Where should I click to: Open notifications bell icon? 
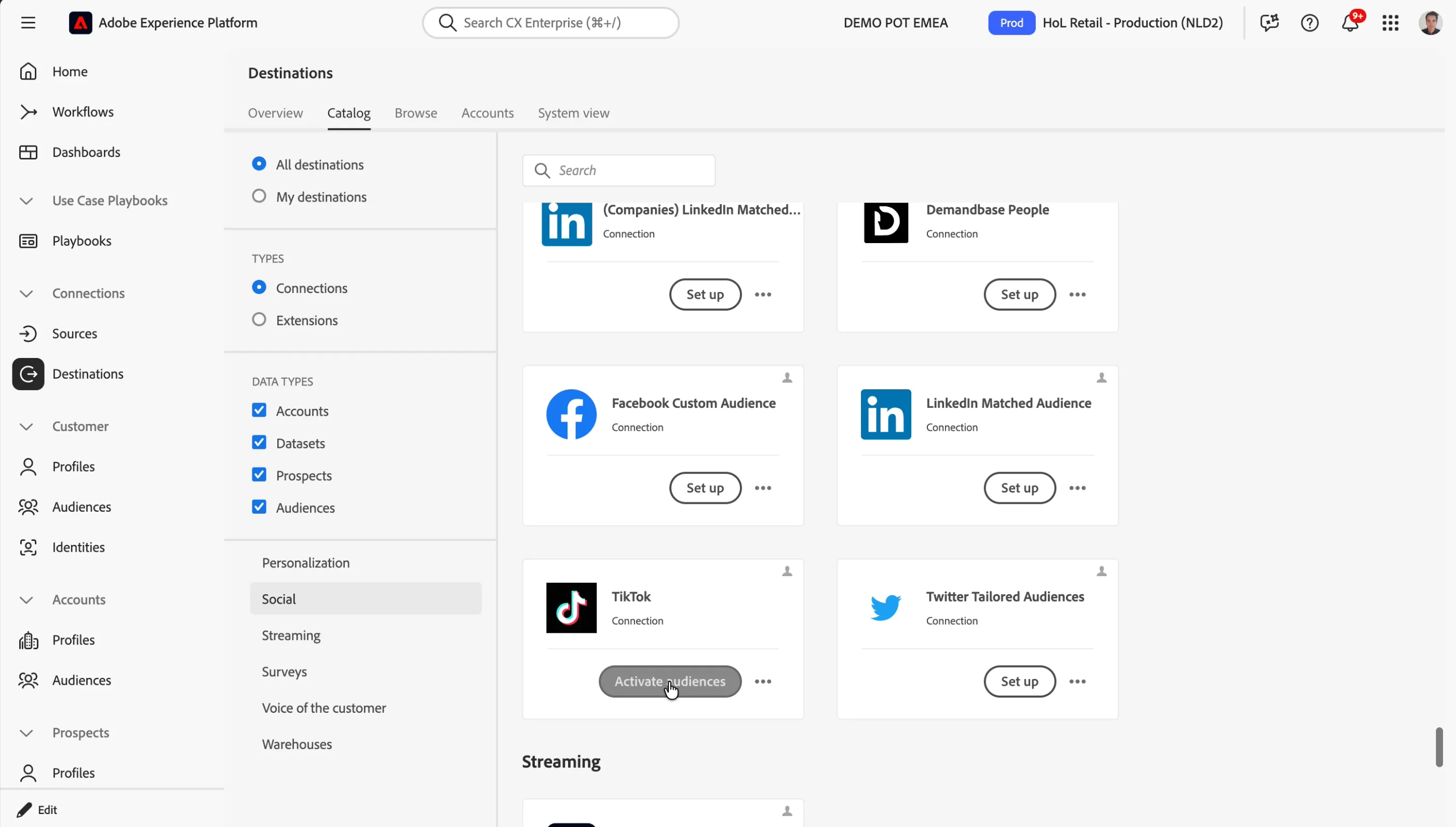[x=1350, y=23]
